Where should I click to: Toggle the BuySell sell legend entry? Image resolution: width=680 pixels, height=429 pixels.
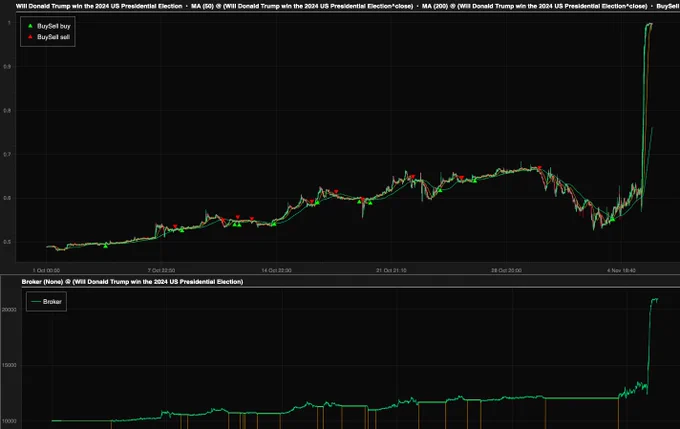point(49,37)
